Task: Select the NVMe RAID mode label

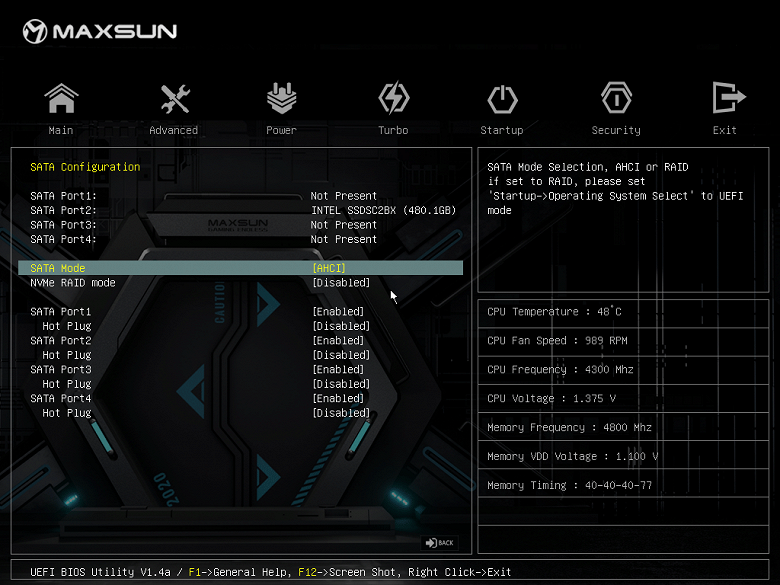Action: 73,283
